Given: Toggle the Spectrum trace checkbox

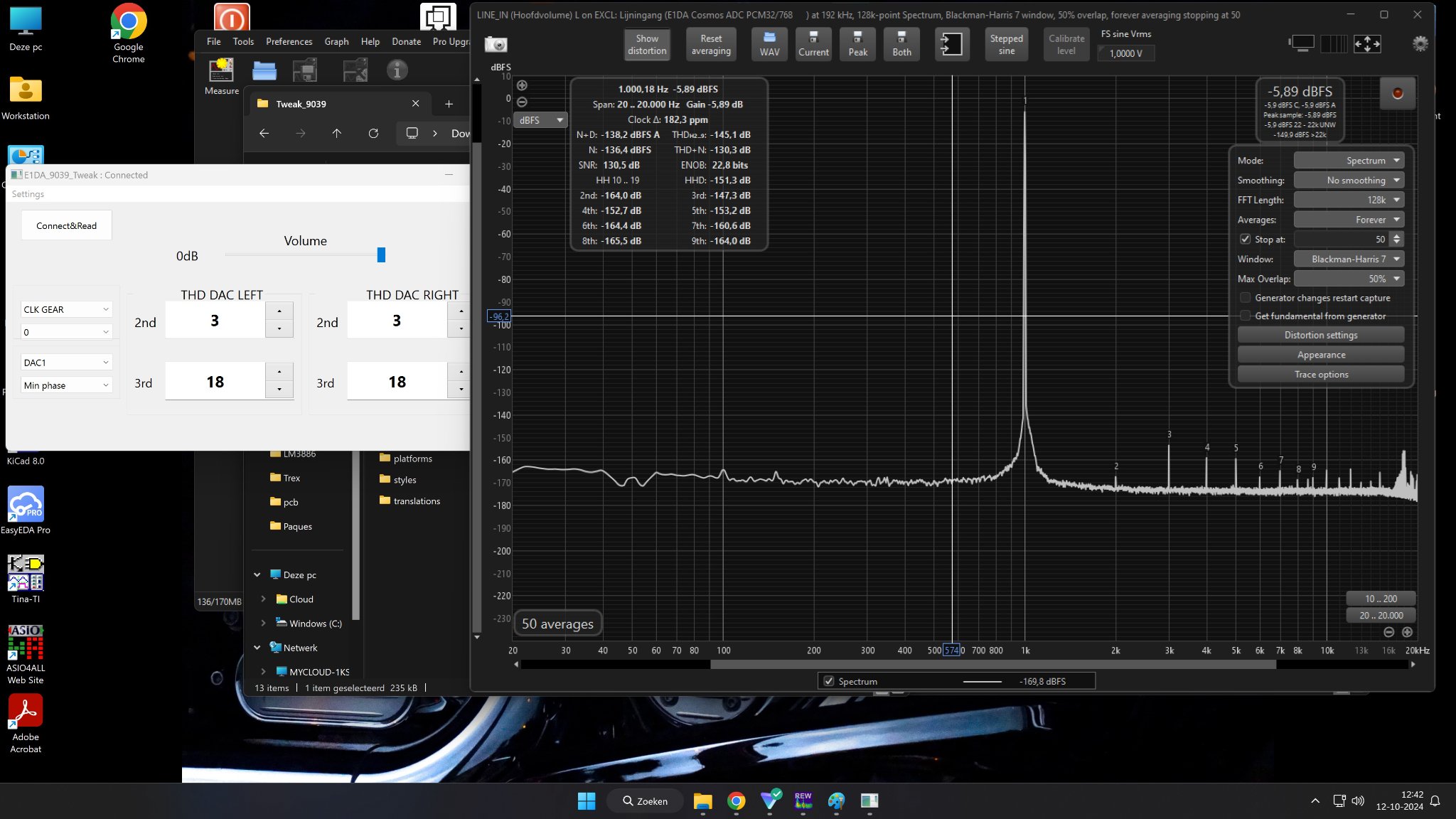Looking at the screenshot, I should (828, 681).
